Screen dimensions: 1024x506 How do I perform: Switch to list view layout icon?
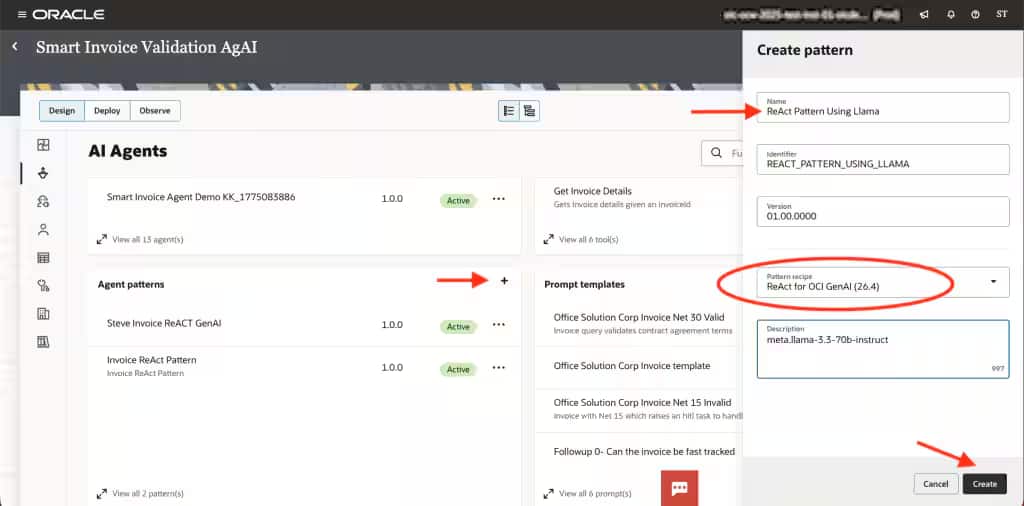509,111
